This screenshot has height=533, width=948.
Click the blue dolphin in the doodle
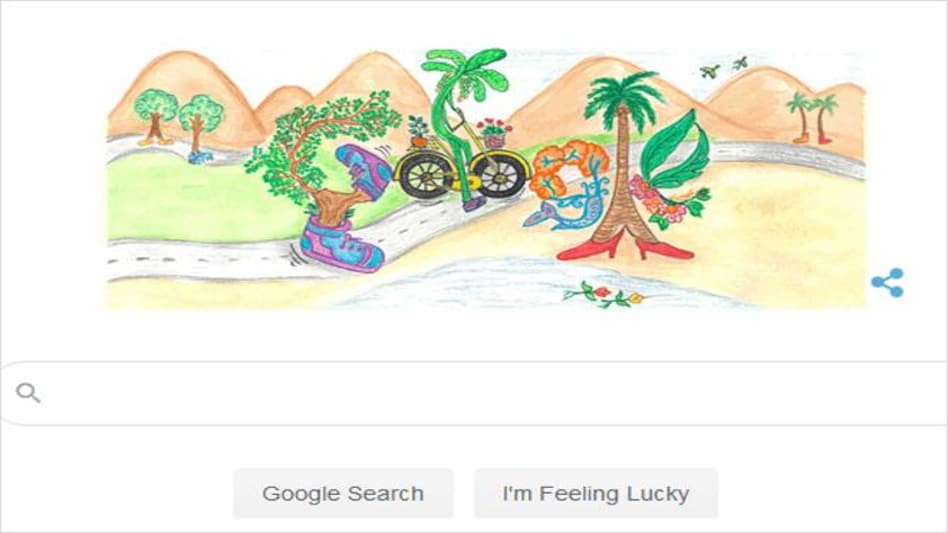click(x=564, y=209)
